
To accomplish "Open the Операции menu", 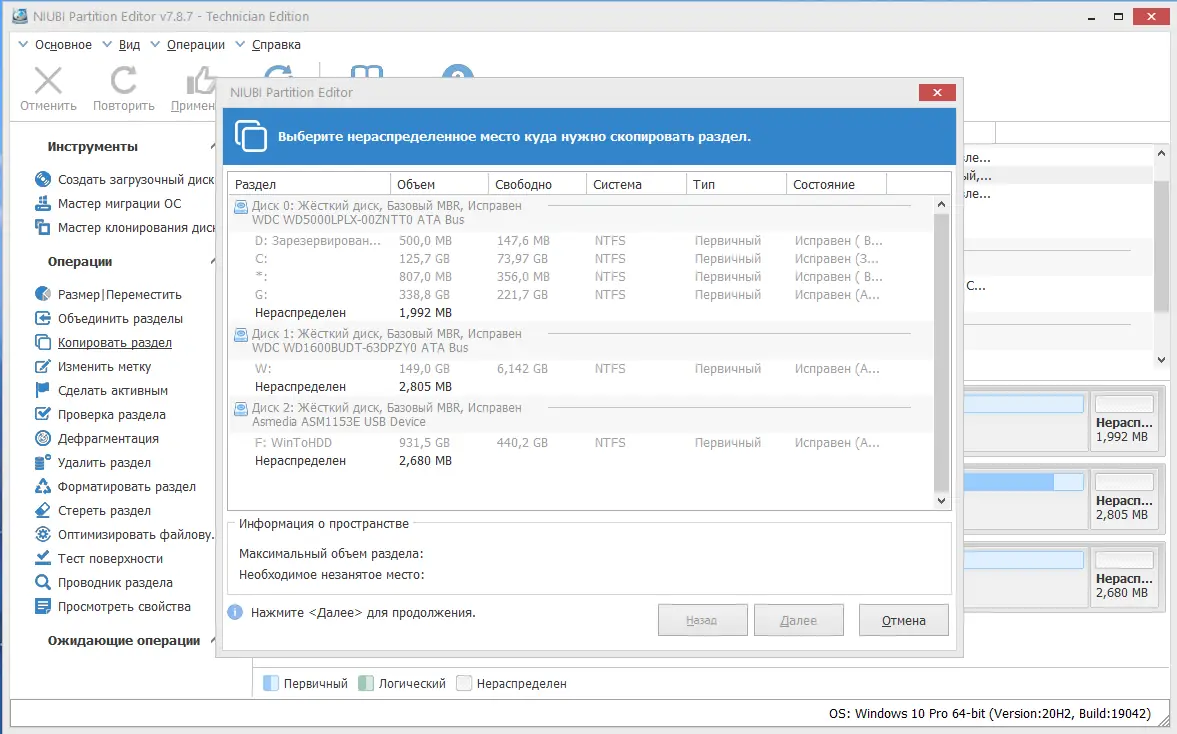I will point(196,45).
